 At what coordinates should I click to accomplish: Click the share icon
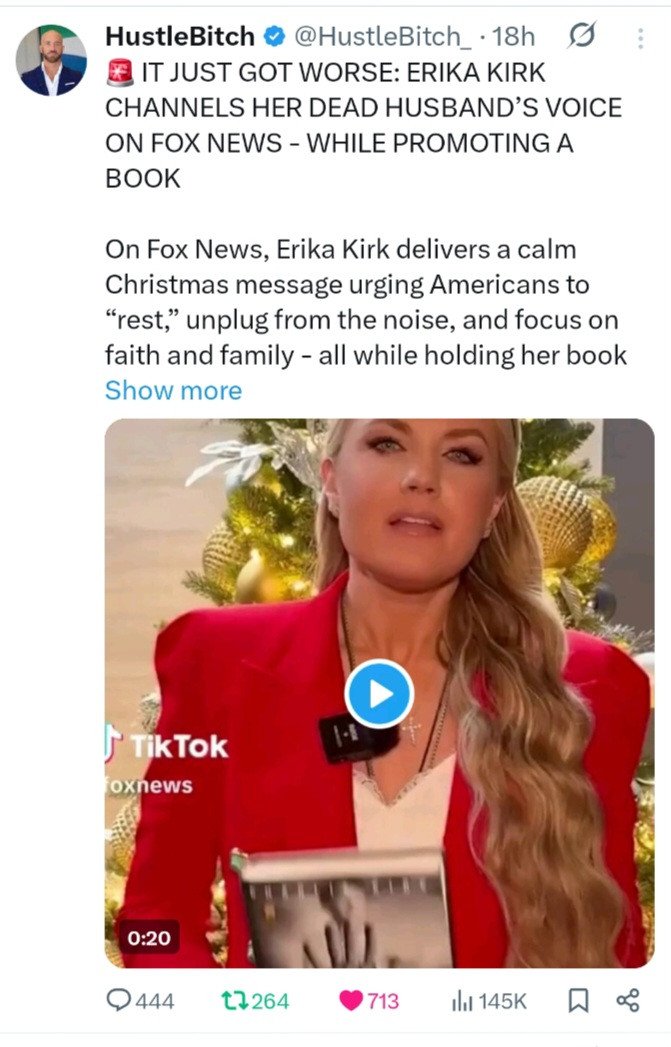click(x=628, y=1000)
